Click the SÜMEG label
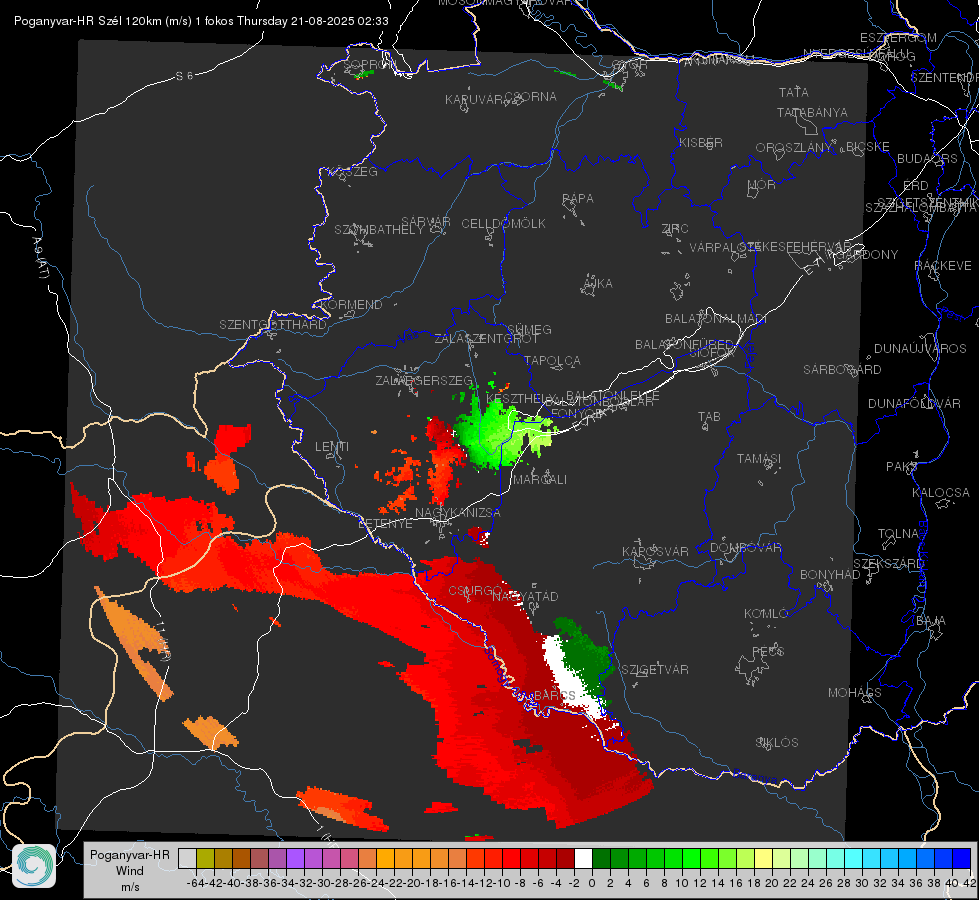The image size is (979, 900). click(x=529, y=330)
